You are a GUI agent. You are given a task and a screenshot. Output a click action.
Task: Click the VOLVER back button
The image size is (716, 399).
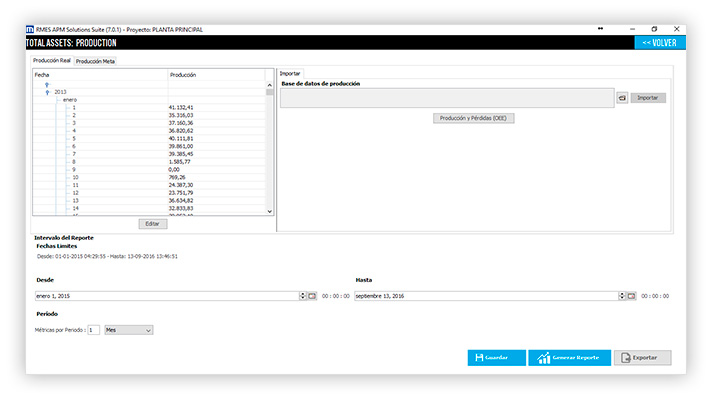659,43
